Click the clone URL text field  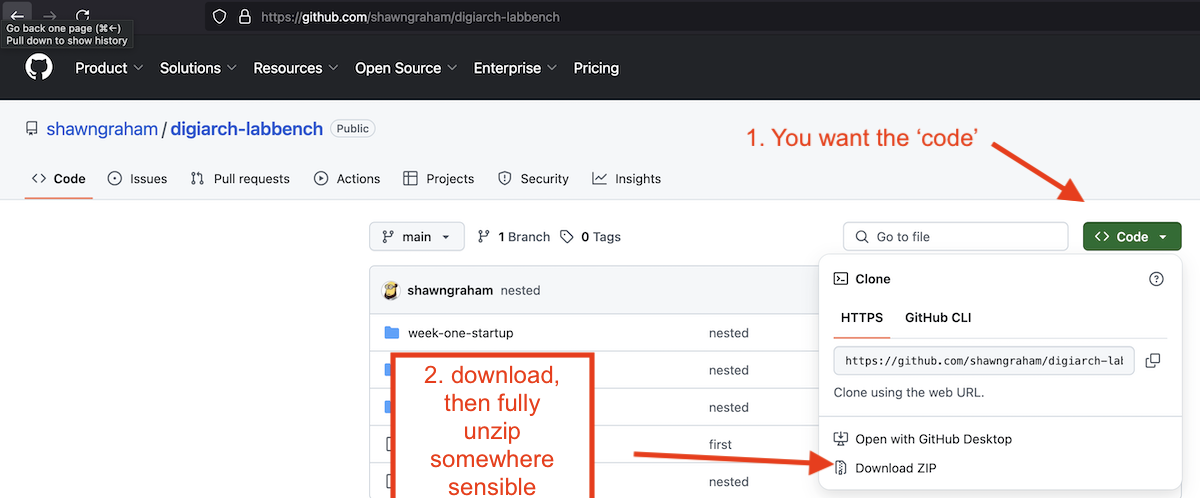click(x=984, y=360)
